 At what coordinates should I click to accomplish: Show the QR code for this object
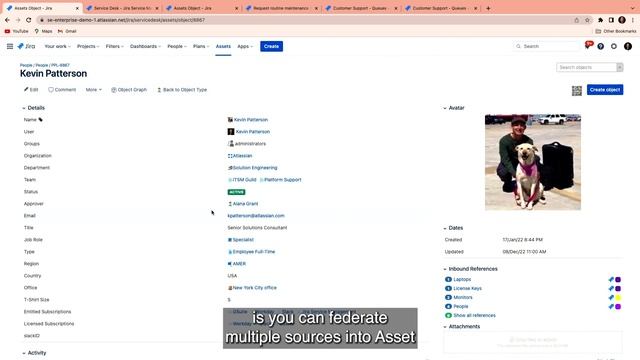click(x=577, y=90)
